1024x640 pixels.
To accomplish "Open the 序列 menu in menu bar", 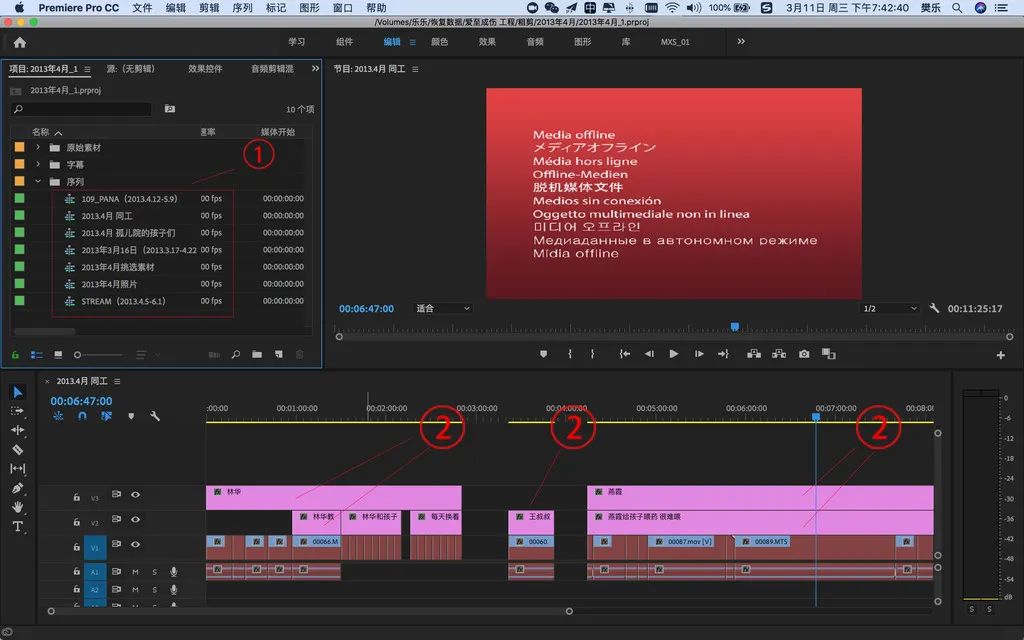I will pyautogui.click(x=242, y=7).
